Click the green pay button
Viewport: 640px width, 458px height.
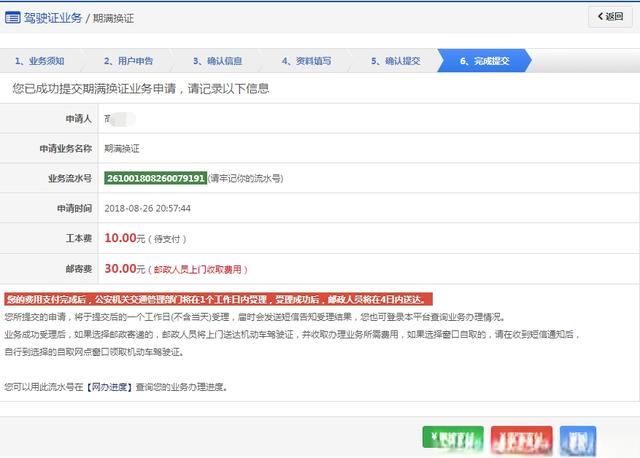click(453, 438)
